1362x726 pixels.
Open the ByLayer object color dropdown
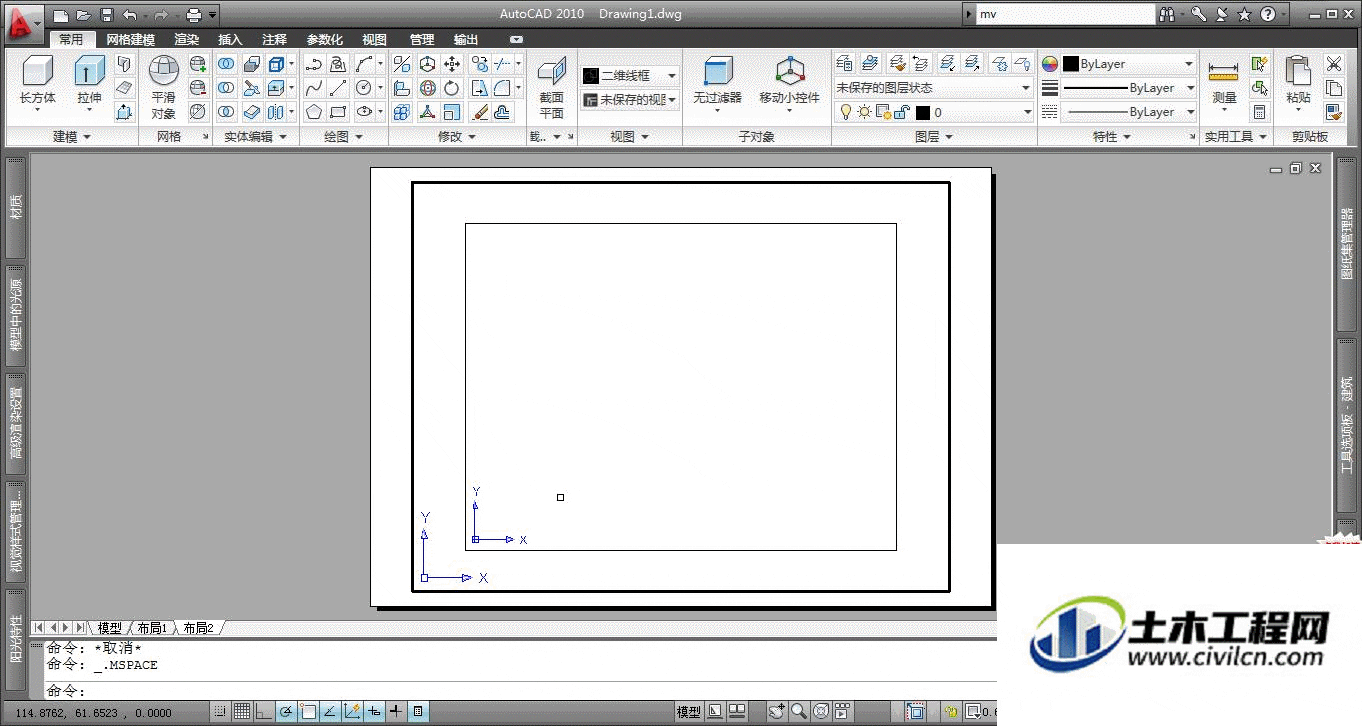tap(1129, 64)
